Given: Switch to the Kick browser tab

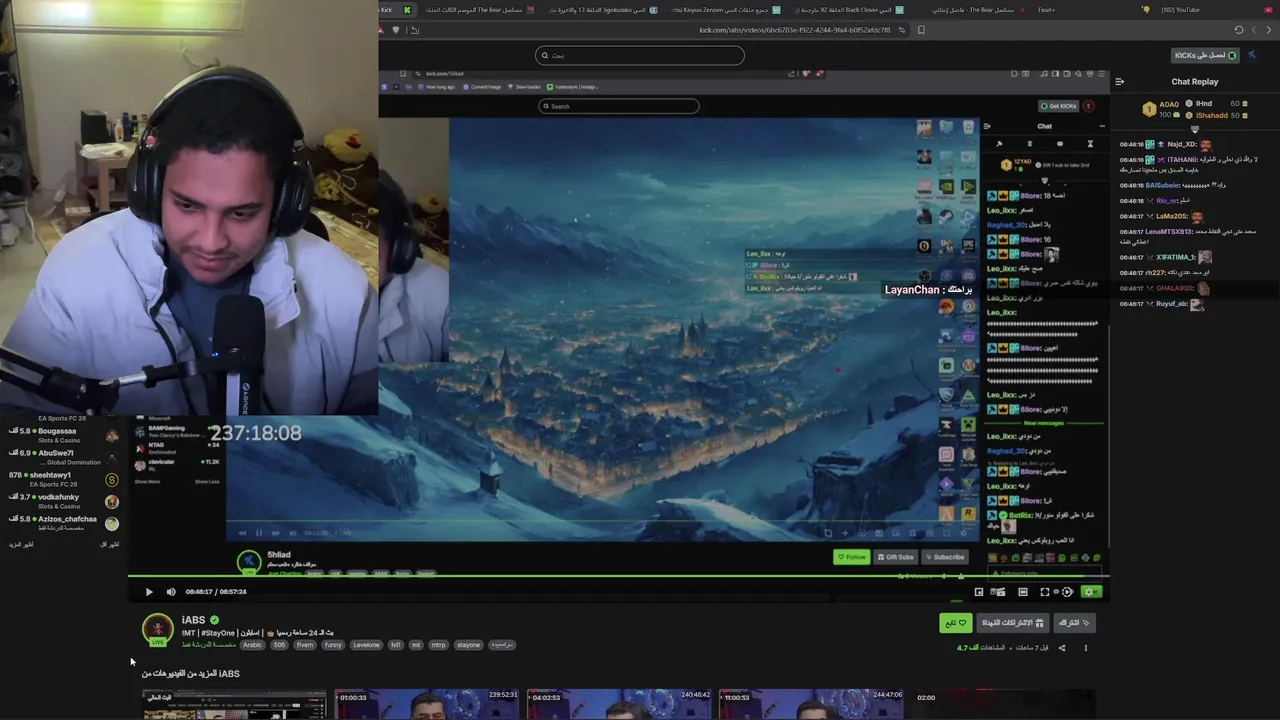Looking at the screenshot, I should [397, 10].
